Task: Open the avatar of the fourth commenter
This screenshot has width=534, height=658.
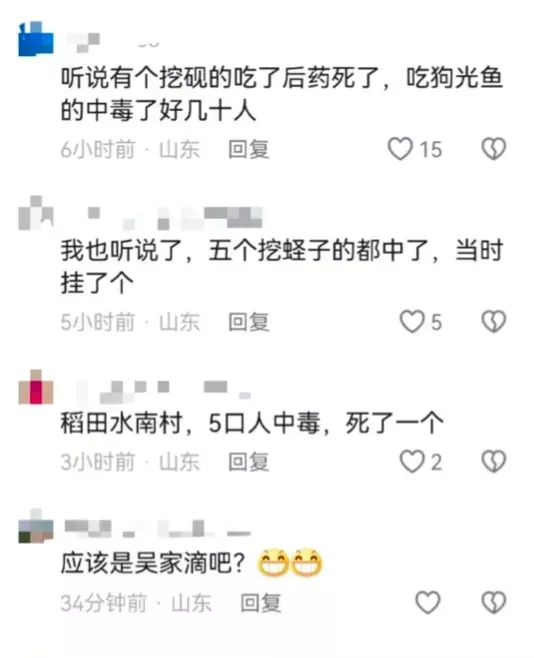Action: point(36,526)
